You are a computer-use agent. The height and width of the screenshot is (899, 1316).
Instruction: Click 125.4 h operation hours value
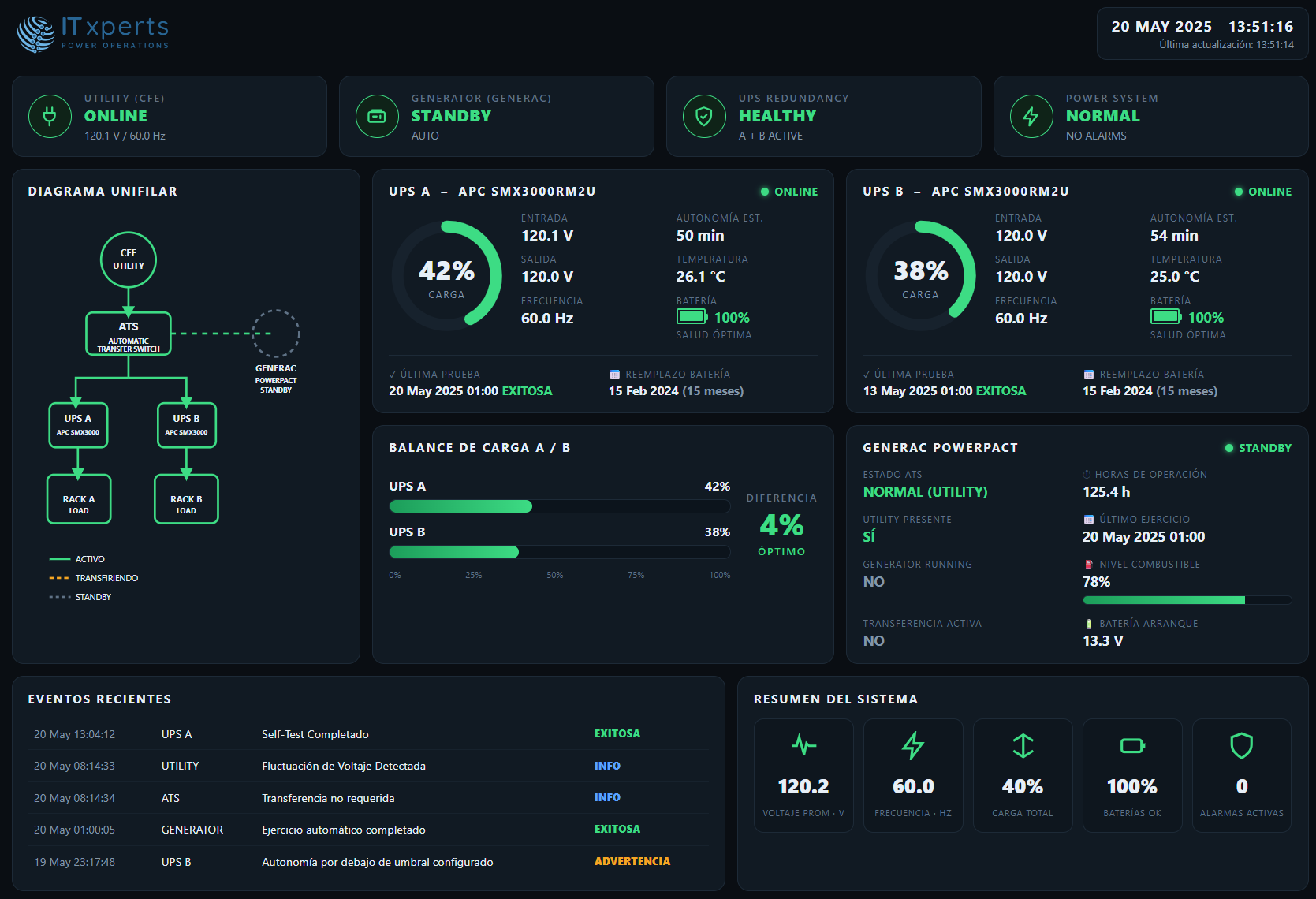click(1106, 491)
